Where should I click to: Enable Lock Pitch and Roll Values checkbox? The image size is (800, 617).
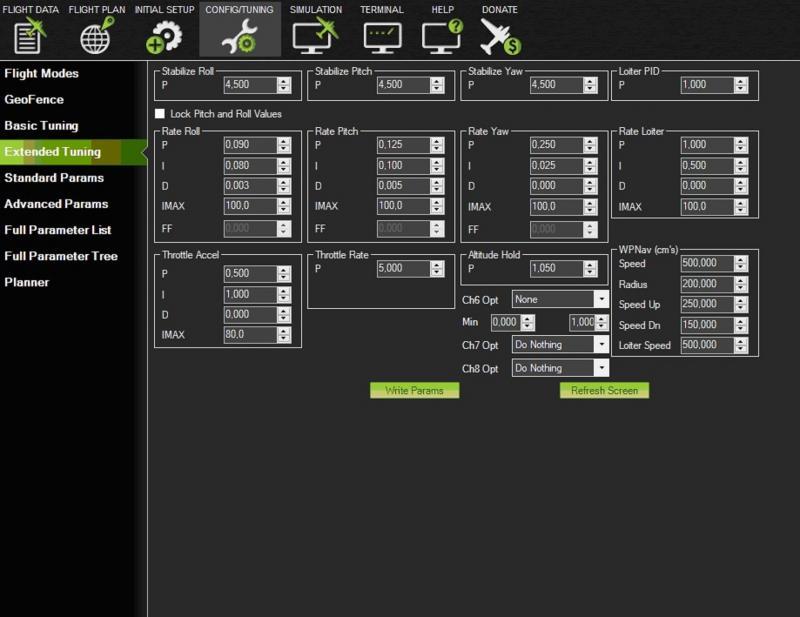click(x=160, y=114)
